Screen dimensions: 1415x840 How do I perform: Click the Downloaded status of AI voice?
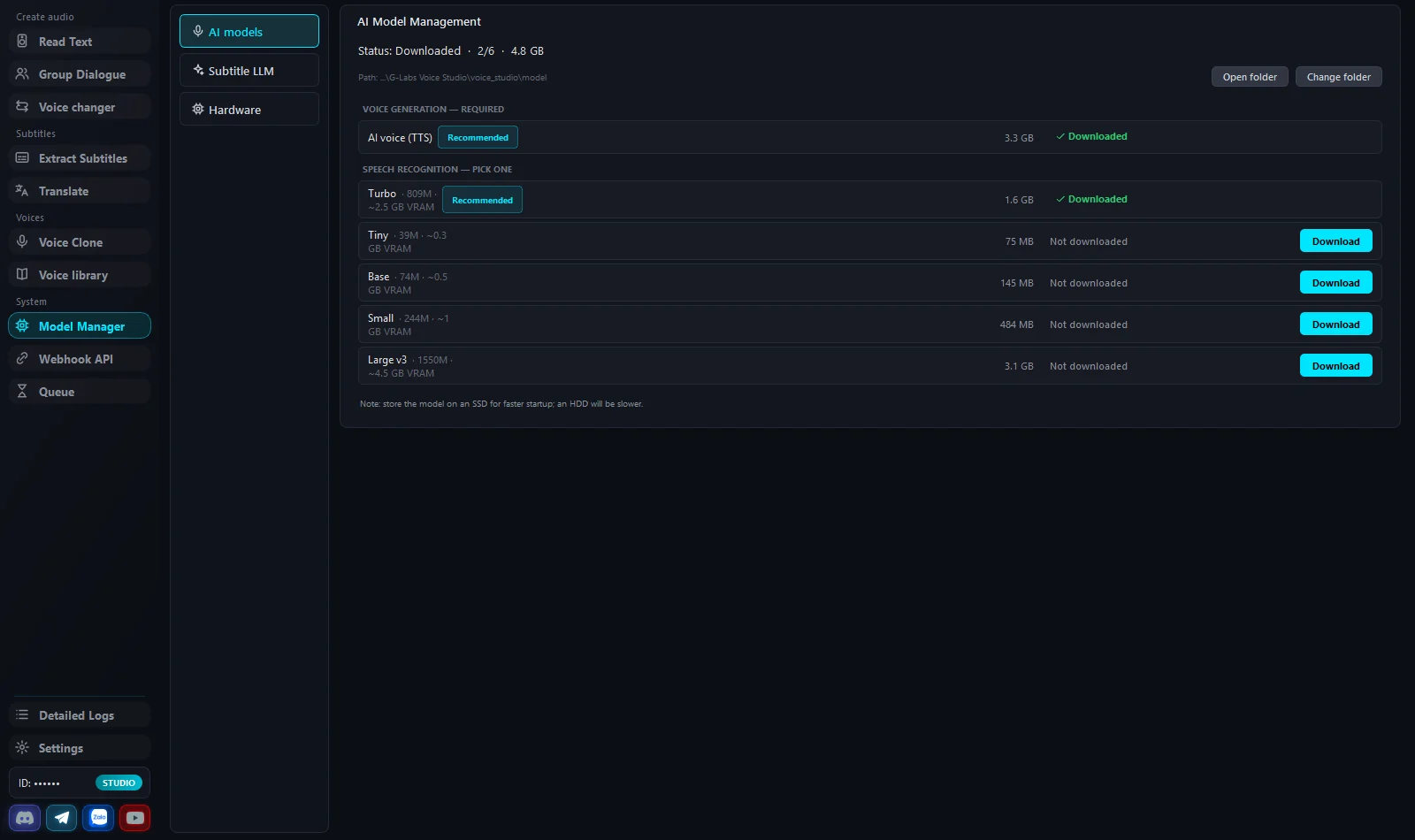coord(1091,136)
